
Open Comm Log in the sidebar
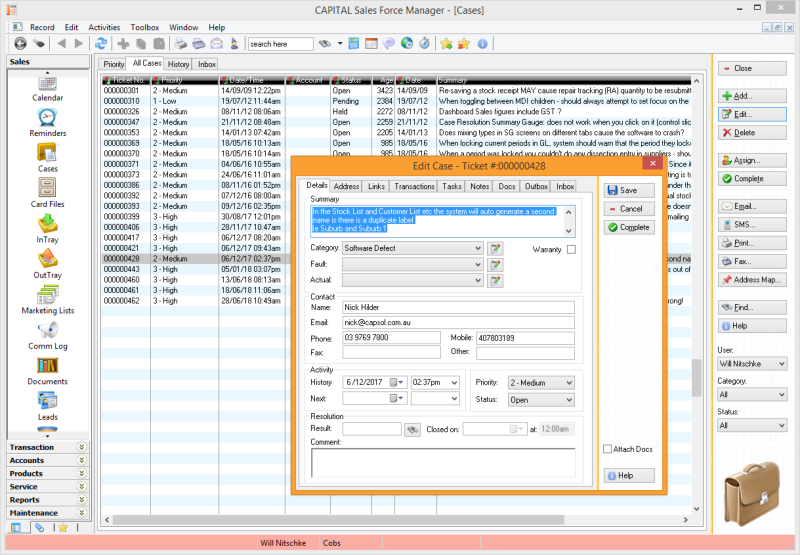click(x=47, y=336)
